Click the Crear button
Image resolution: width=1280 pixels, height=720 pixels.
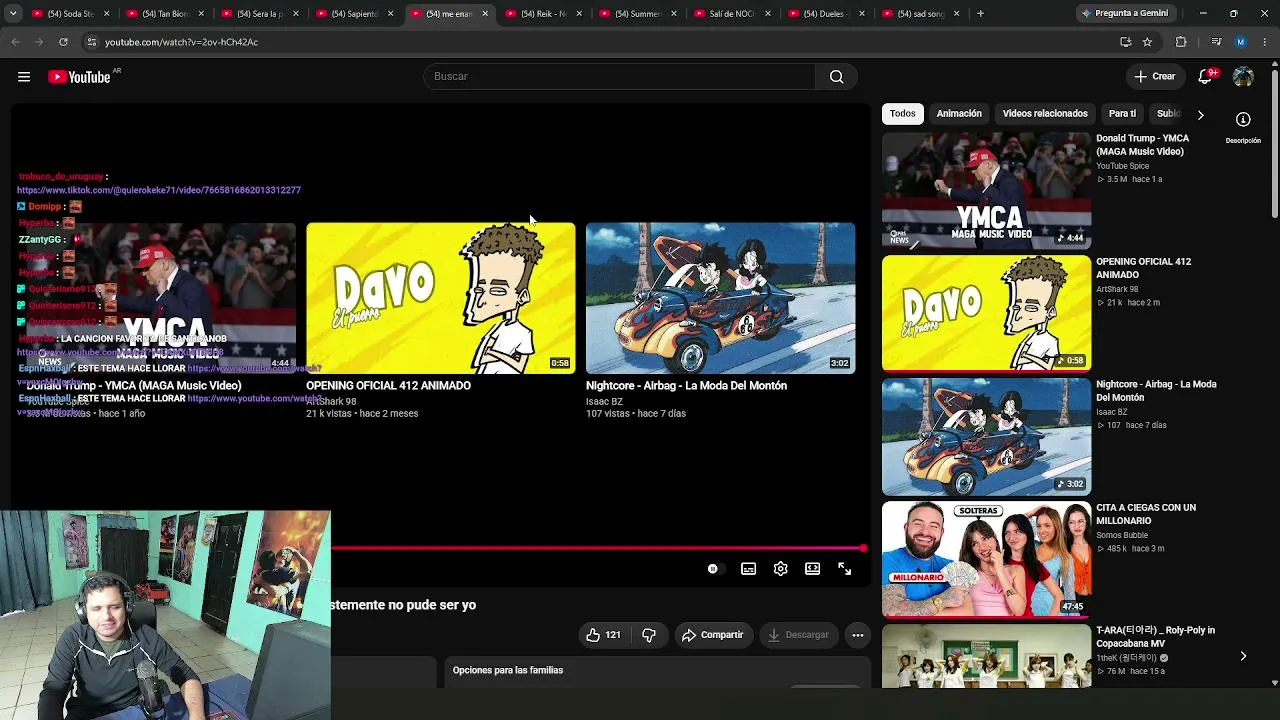tap(1154, 77)
